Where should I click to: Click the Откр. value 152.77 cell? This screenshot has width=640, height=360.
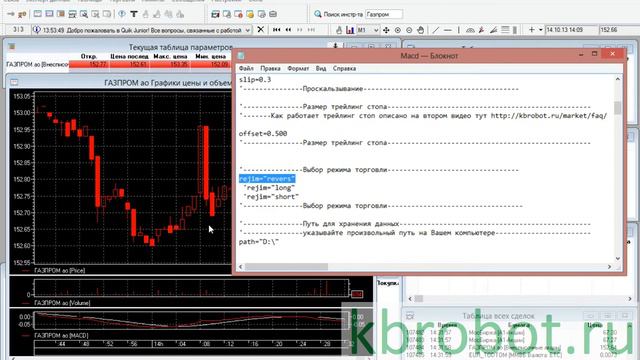[x=89, y=64]
